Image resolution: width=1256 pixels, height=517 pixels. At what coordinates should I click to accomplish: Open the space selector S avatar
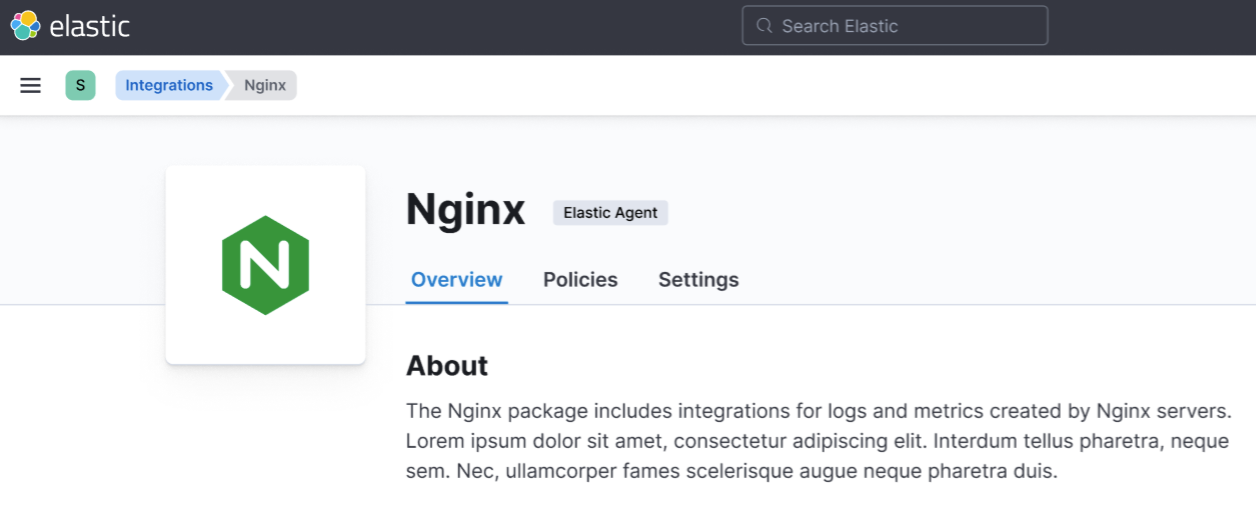80,85
